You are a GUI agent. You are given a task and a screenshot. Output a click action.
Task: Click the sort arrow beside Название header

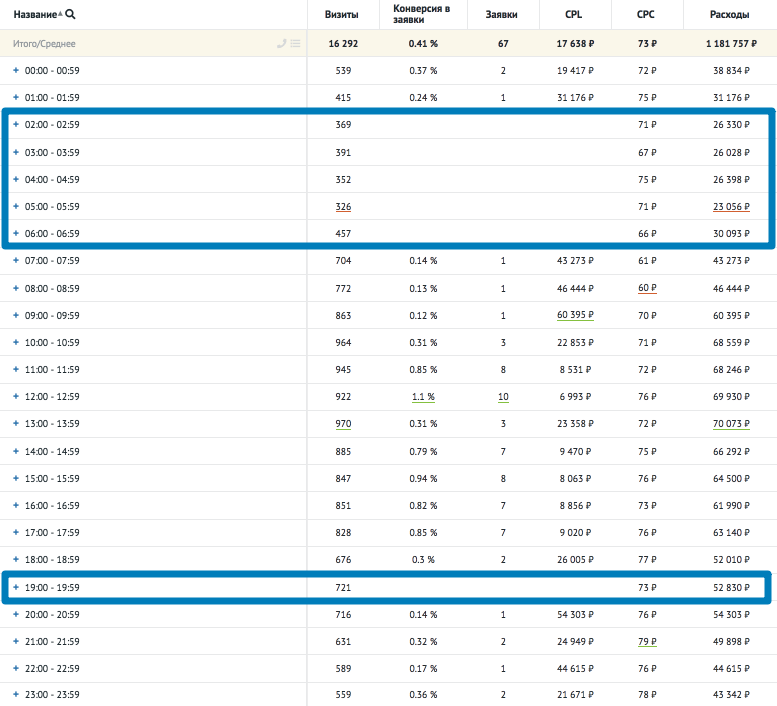click(59, 14)
